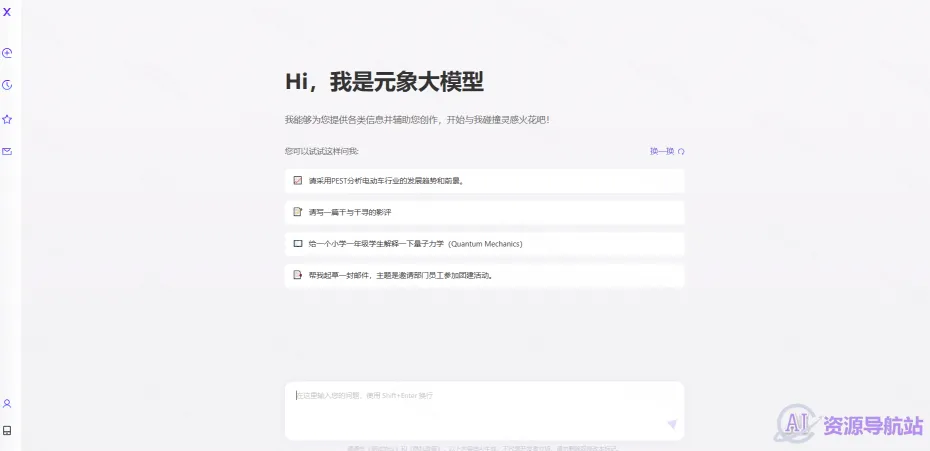
Task: Click the heading "Hi，我是元象大模型"
Action: click(384, 82)
